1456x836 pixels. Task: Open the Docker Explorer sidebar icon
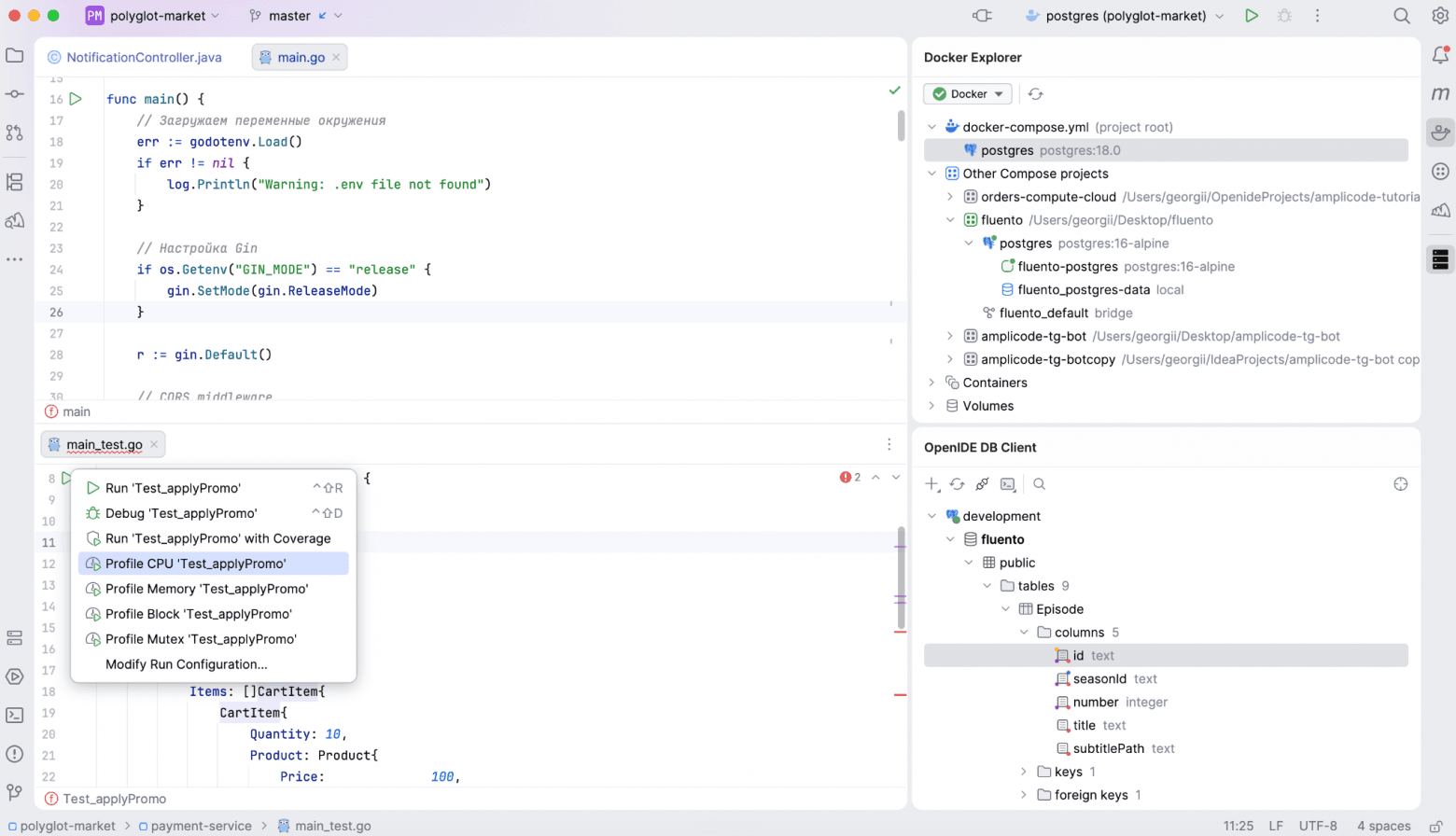coord(1440,132)
